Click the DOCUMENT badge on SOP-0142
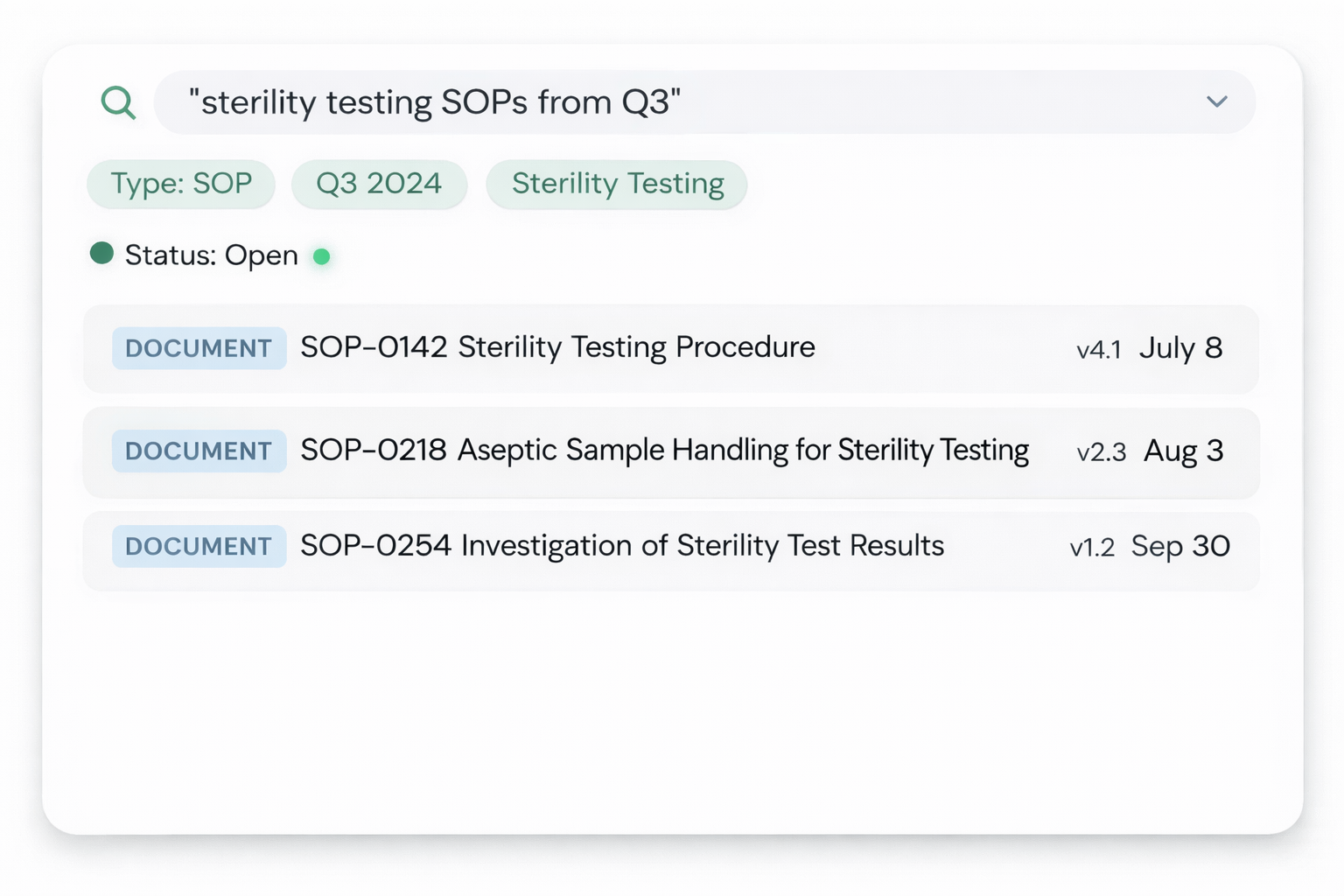1344x896 pixels. pos(199,348)
